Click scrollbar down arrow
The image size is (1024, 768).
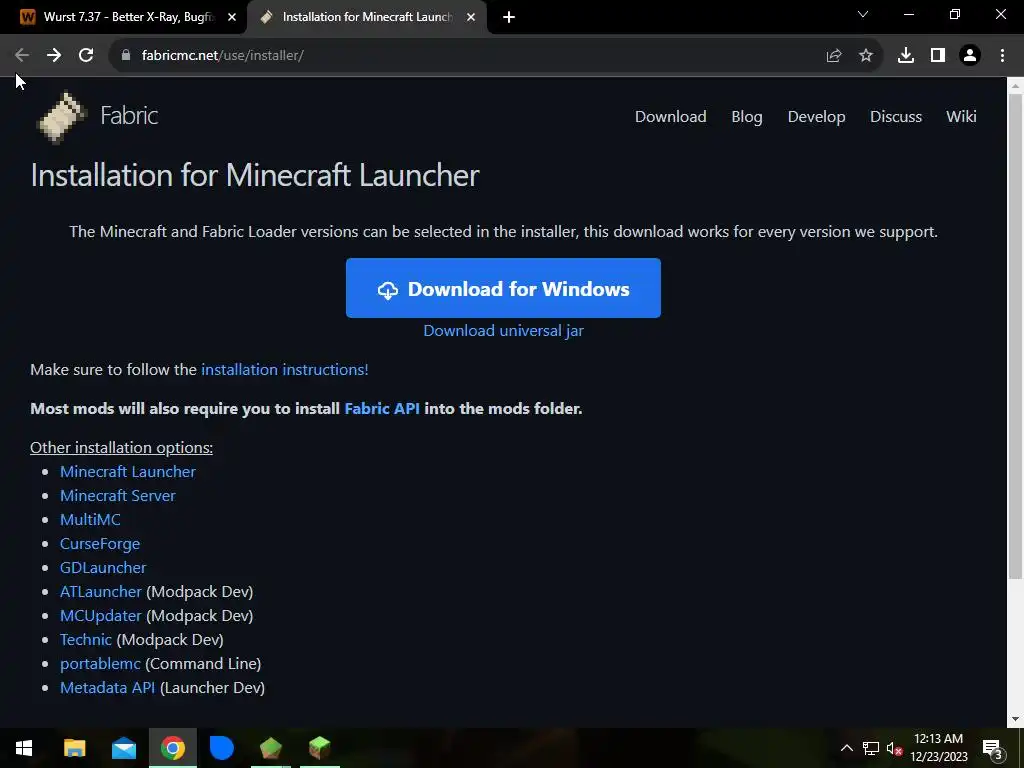pyautogui.click(x=1015, y=719)
